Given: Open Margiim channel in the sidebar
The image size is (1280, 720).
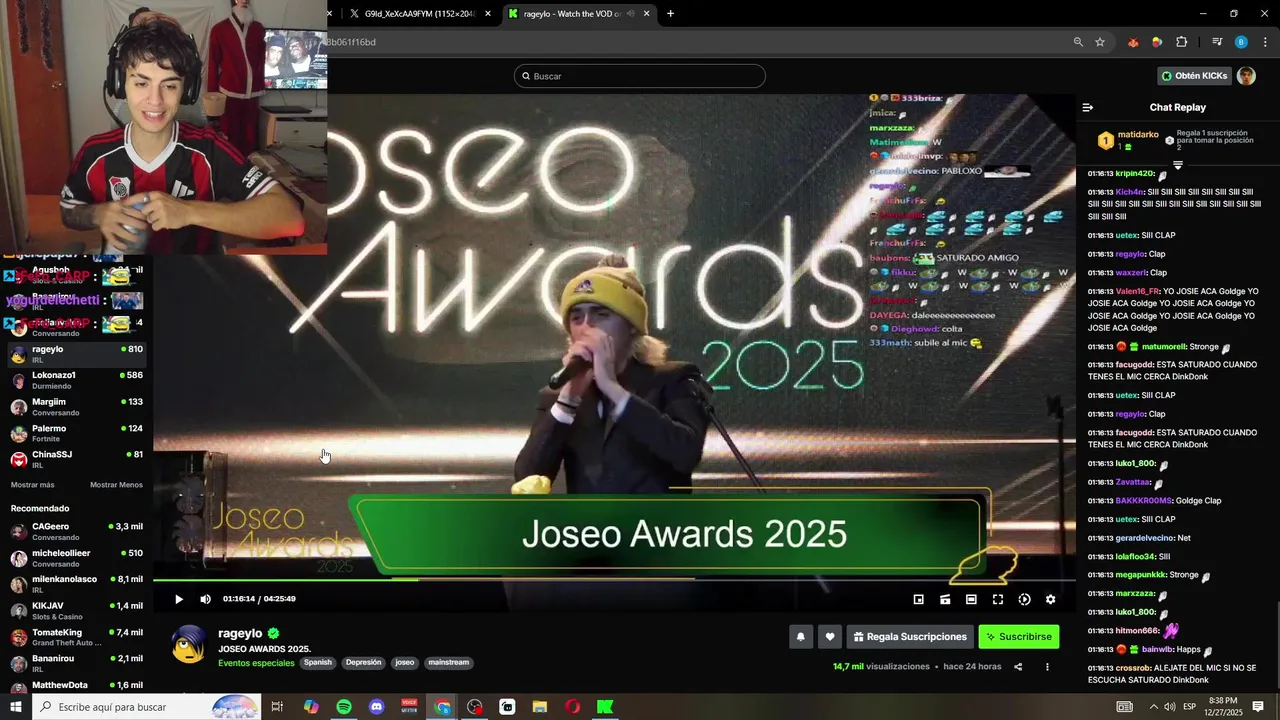Looking at the screenshot, I should [x=77, y=407].
